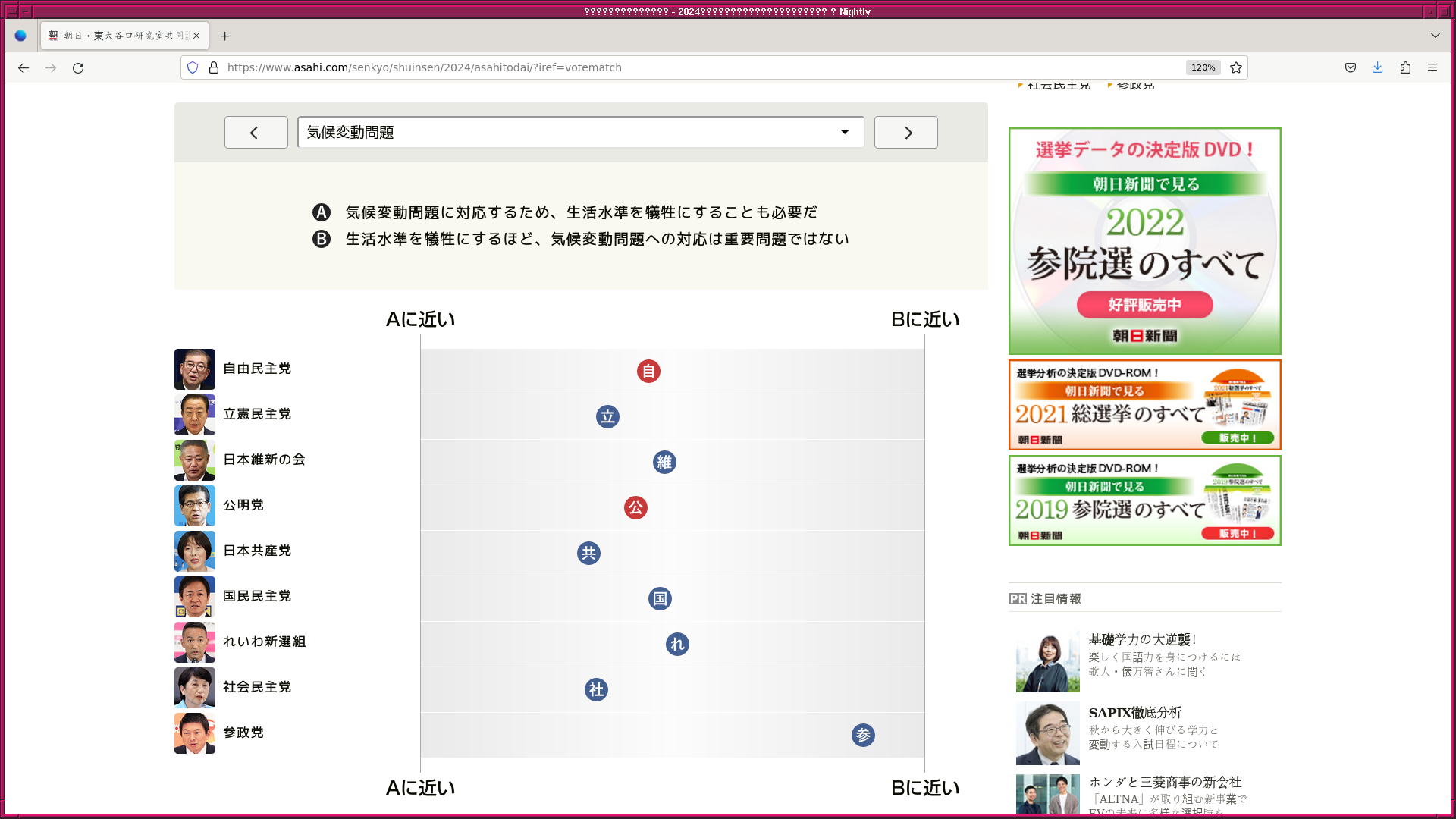Open the 2022 参院選のすべて DVD ad
This screenshot has width=1456, height=819.
[x=1145, y=241]
